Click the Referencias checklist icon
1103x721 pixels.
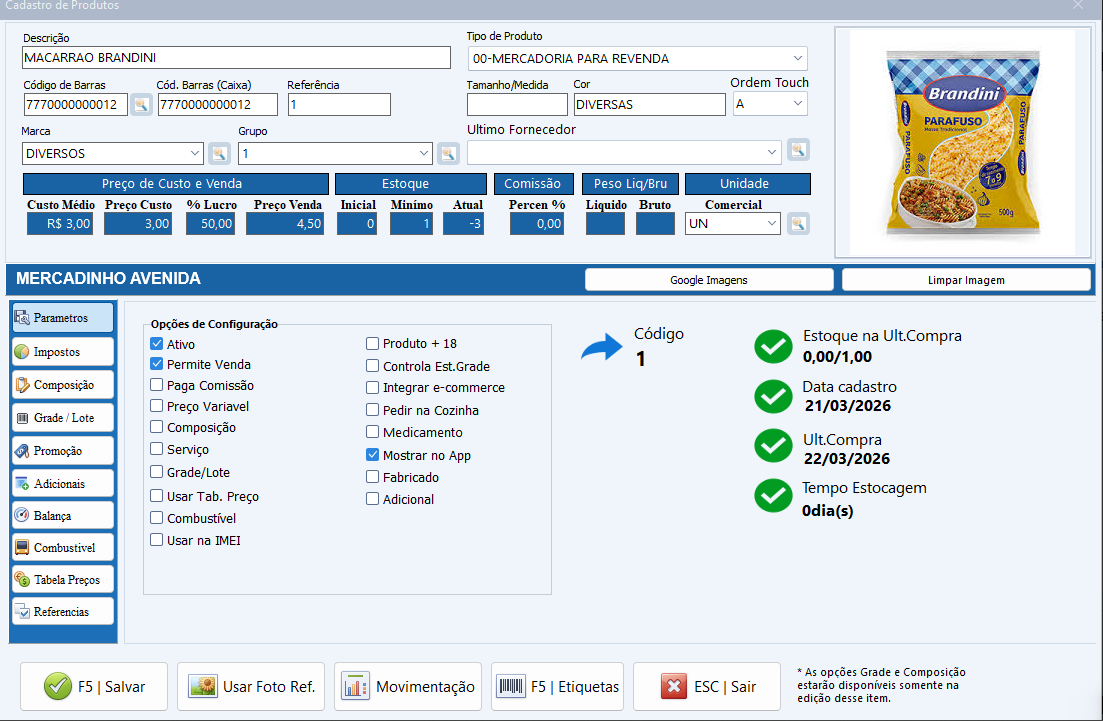22,611
